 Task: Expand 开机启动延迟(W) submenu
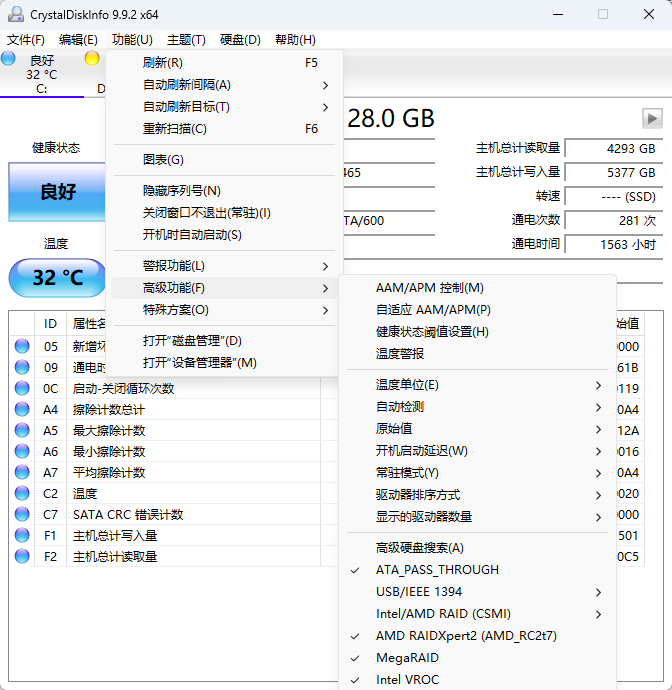click(x=477, y=451)
